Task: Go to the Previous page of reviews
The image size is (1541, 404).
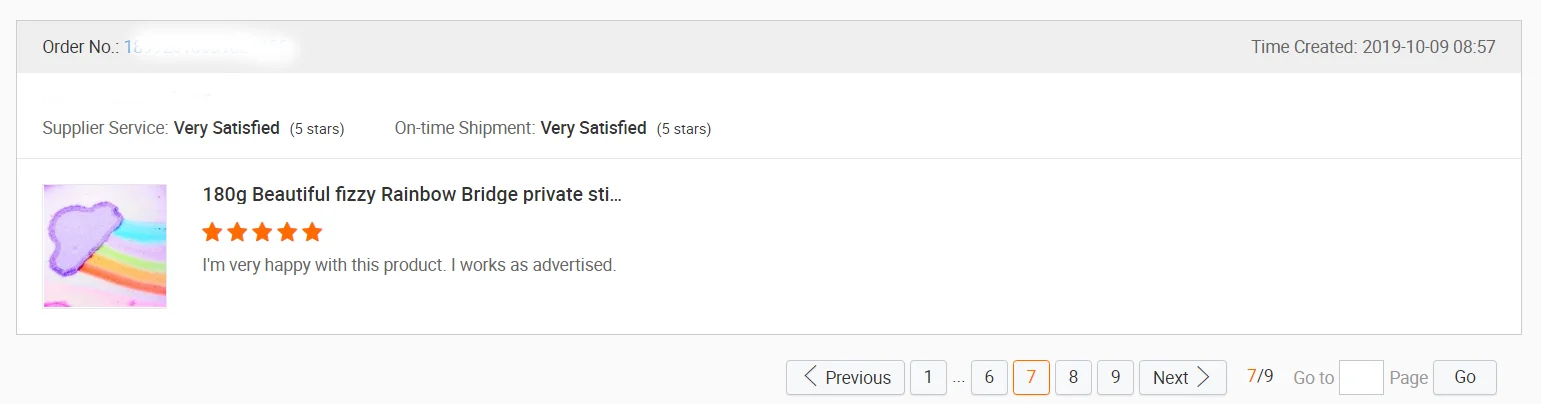Action: click(845, 377)
